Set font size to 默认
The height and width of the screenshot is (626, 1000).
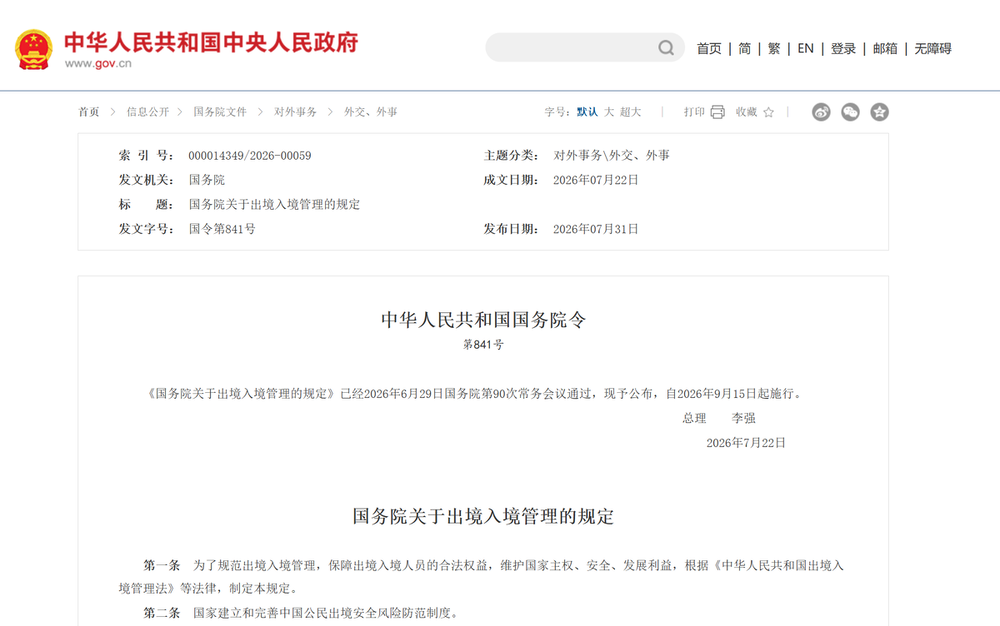click(x=587, y=112)
